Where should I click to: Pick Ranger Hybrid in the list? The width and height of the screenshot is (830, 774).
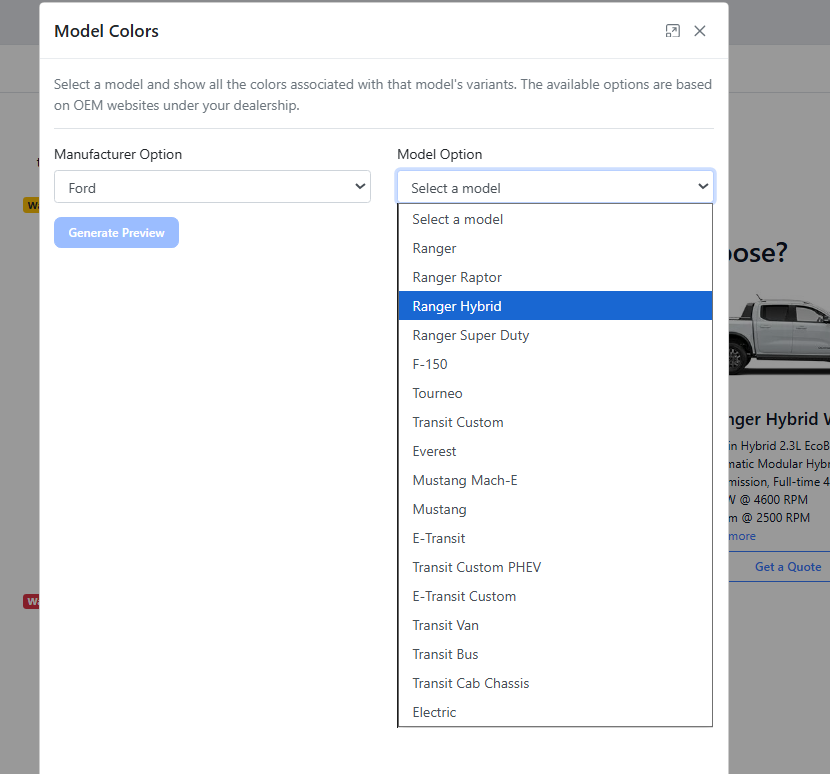coord(457,306)
